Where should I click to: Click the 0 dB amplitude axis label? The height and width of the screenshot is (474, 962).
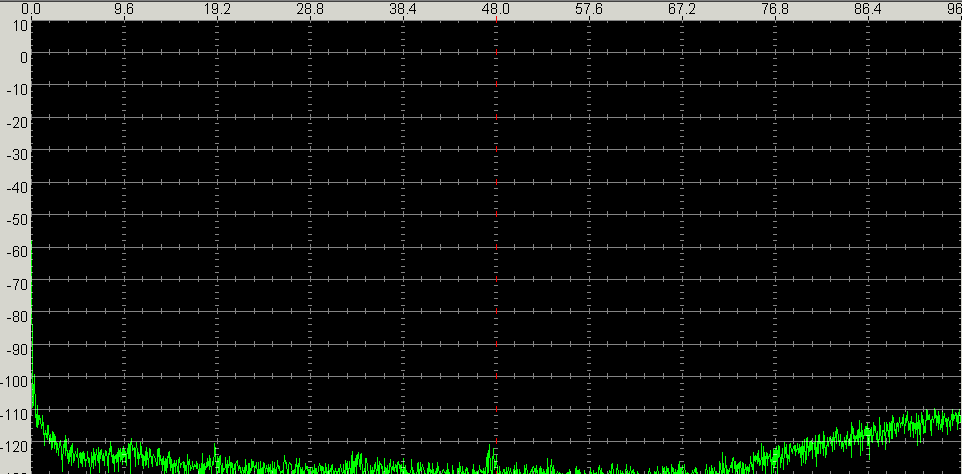(x=24, y=59)
